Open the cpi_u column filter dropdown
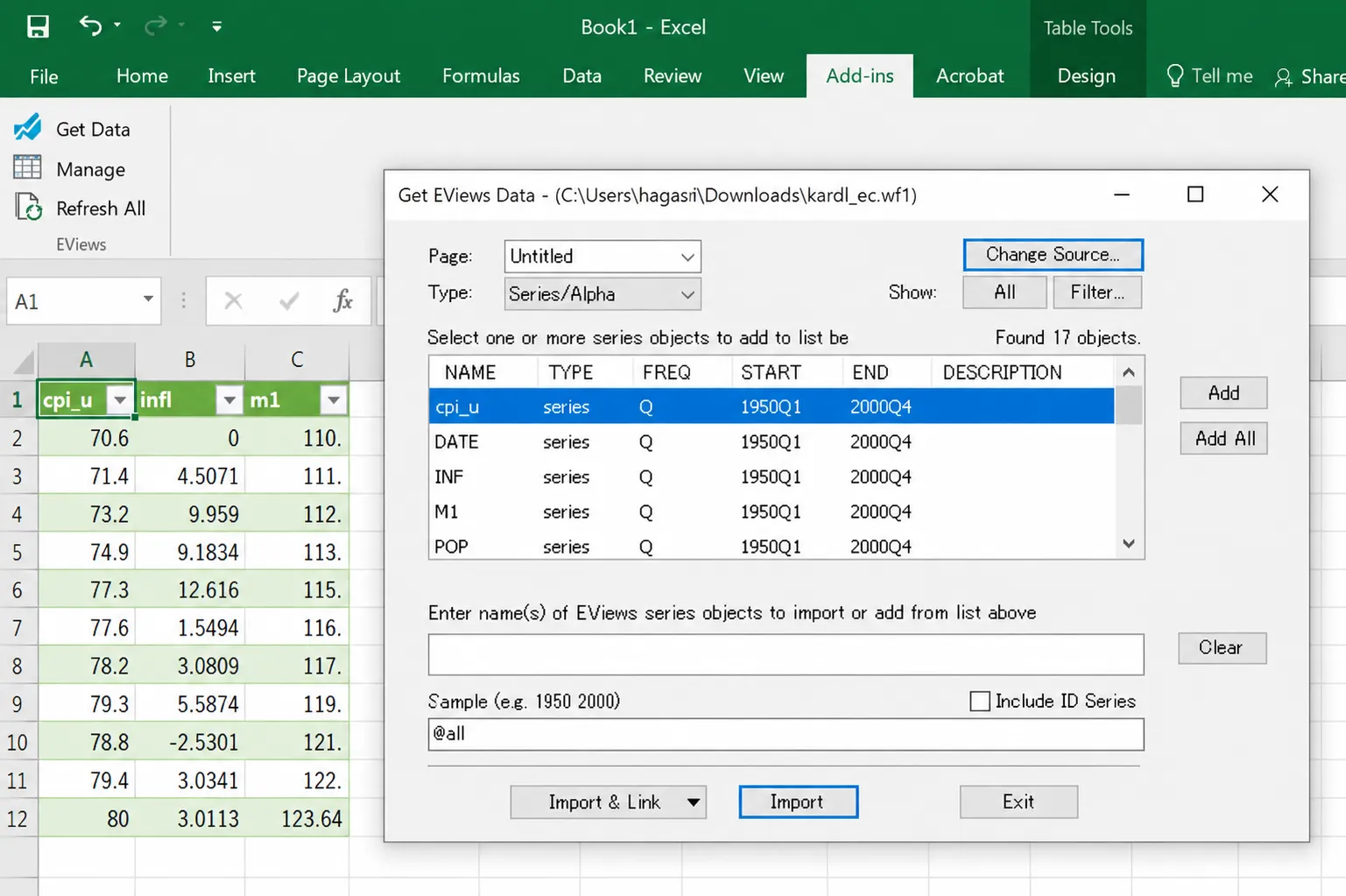The height and width of the screenshot is (896, 1346). [x=120, y=400]
